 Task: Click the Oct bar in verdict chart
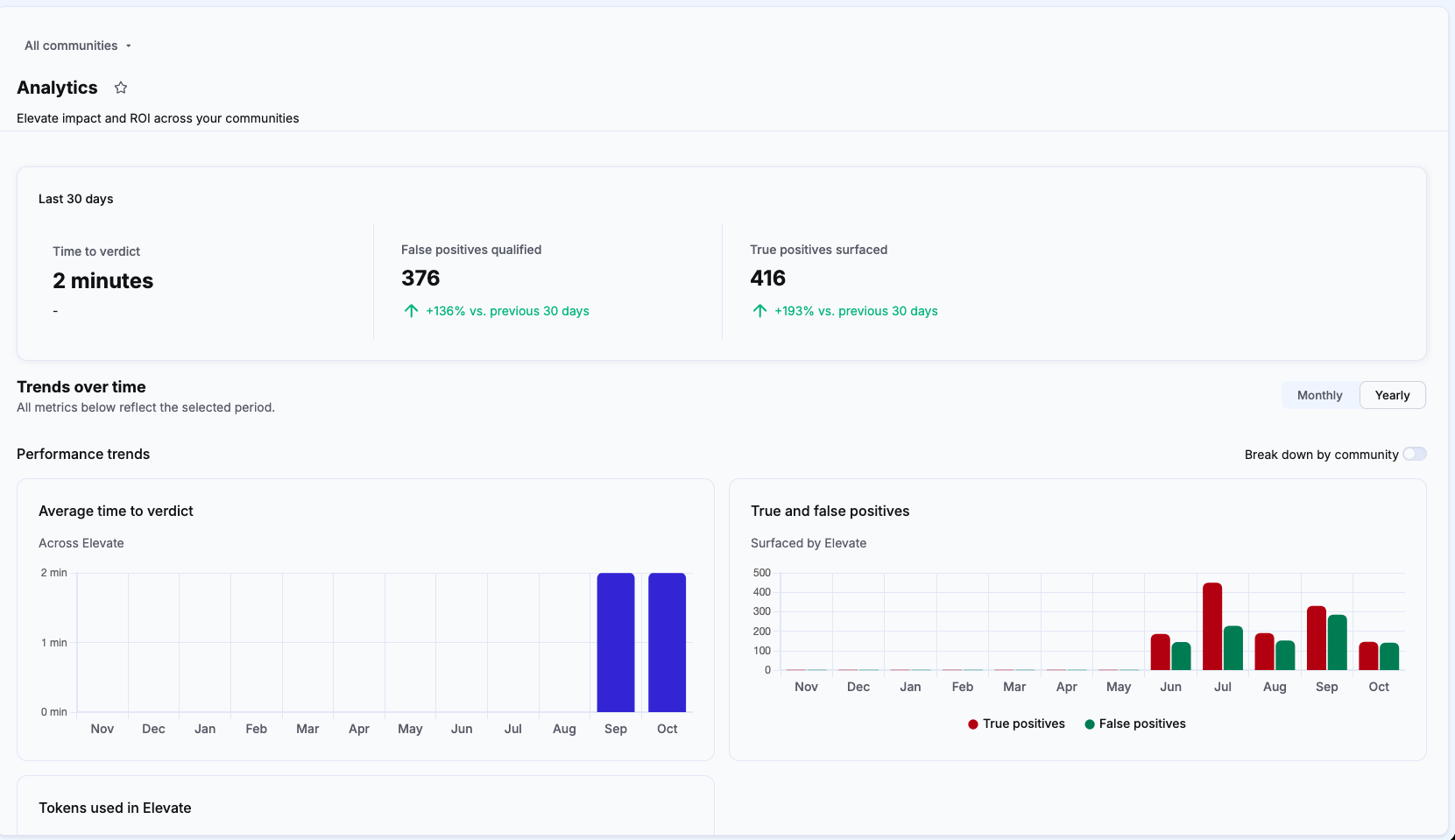pos(667,642)
